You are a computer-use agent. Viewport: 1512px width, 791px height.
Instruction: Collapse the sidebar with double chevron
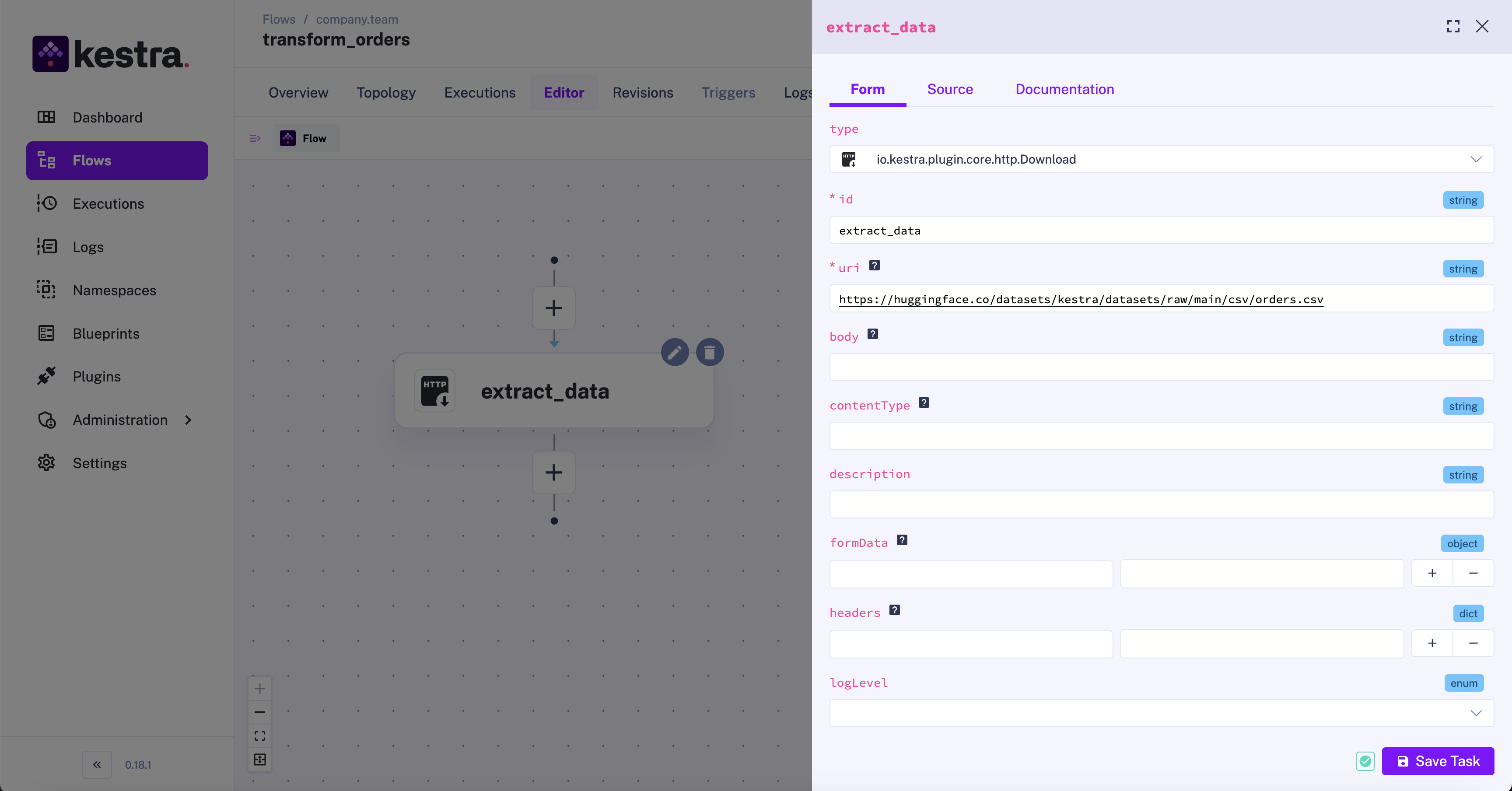(x=97, y=764)
